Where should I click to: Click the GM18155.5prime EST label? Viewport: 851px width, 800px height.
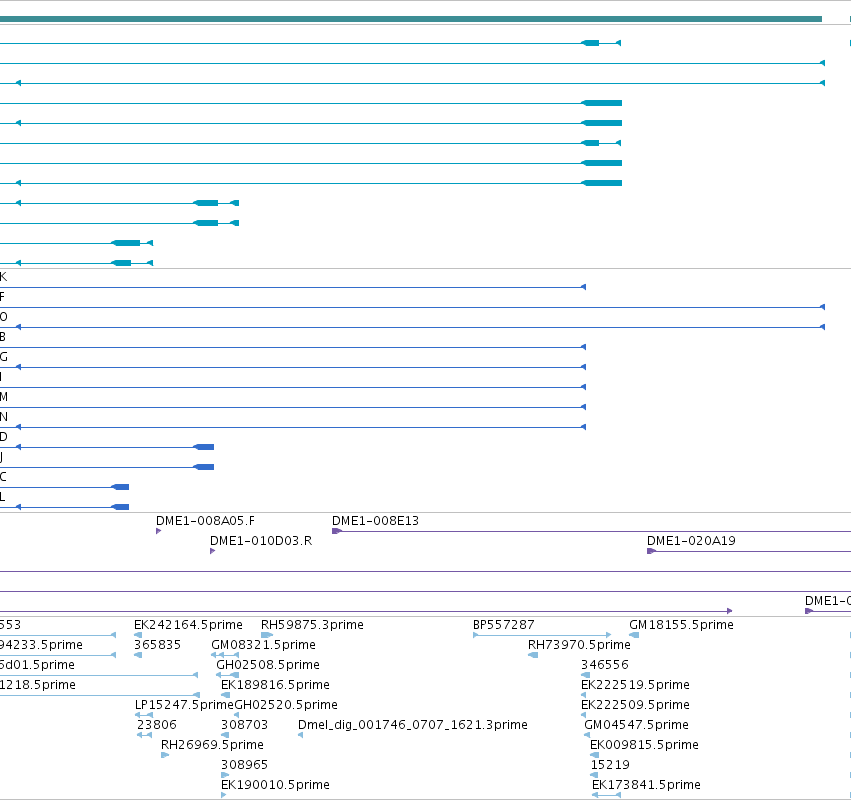(x=681, y=625)
